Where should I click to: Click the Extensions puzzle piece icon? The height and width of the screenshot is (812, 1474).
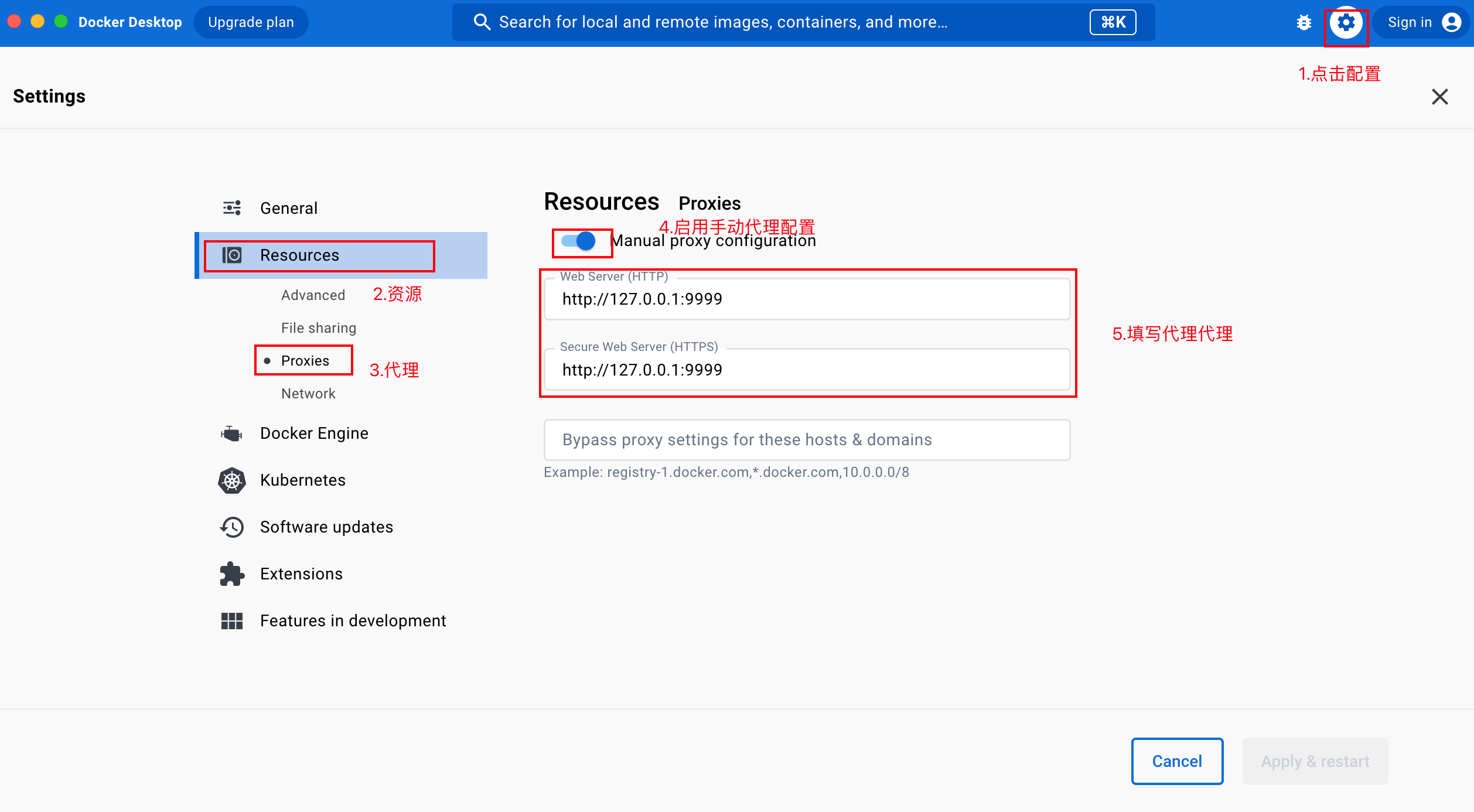point(232,574)
